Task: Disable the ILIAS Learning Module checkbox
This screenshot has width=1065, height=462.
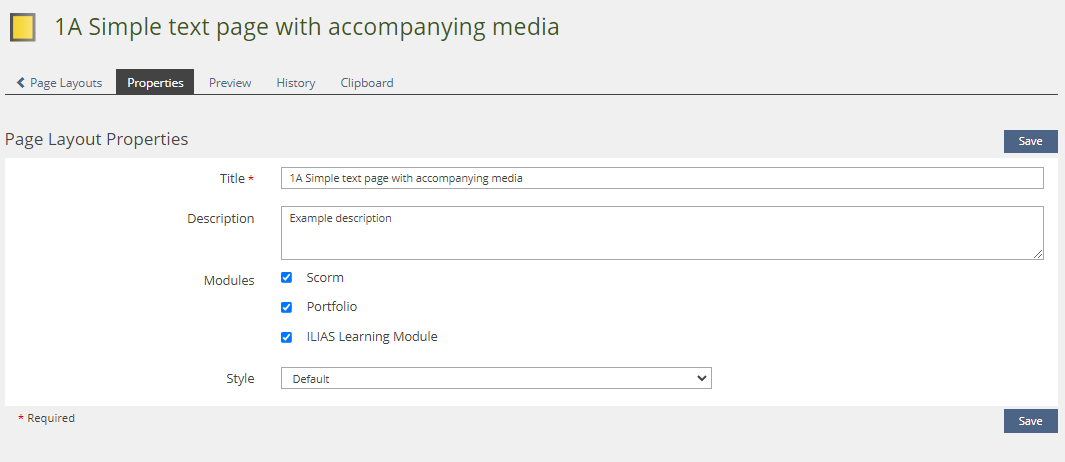Action: pos(287,337)
